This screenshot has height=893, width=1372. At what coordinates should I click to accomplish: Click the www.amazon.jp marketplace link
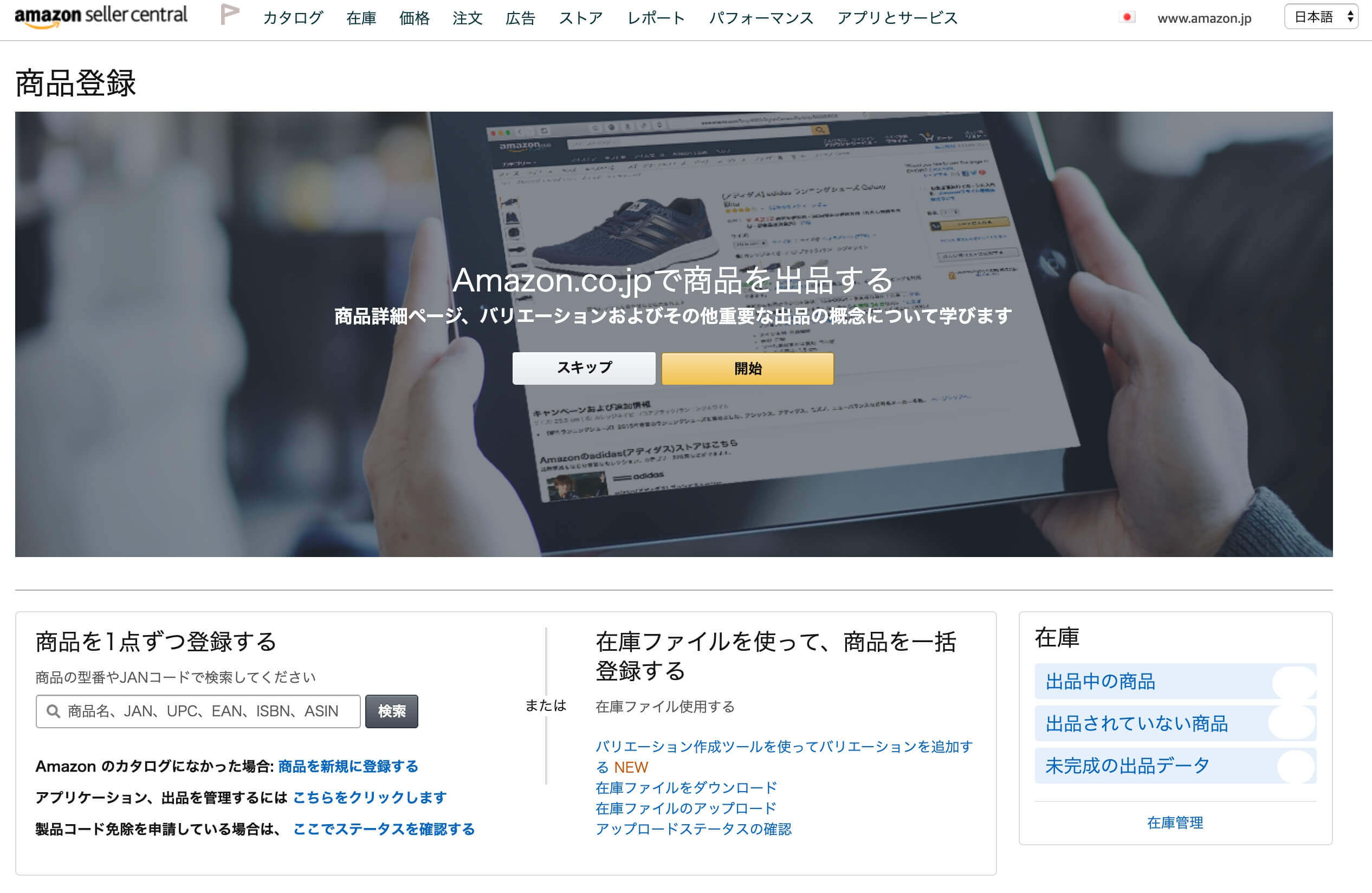(1204, 18)
